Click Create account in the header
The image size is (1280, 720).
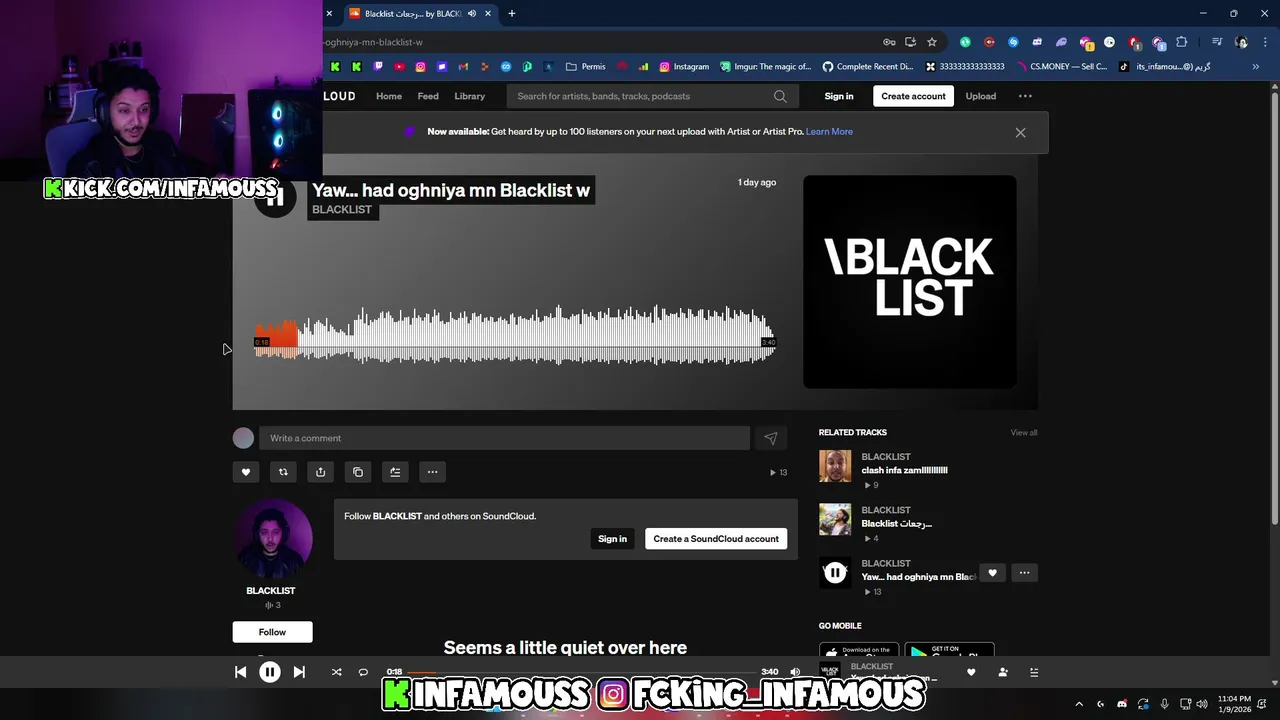pyautogui.click(x=913, y=96)
